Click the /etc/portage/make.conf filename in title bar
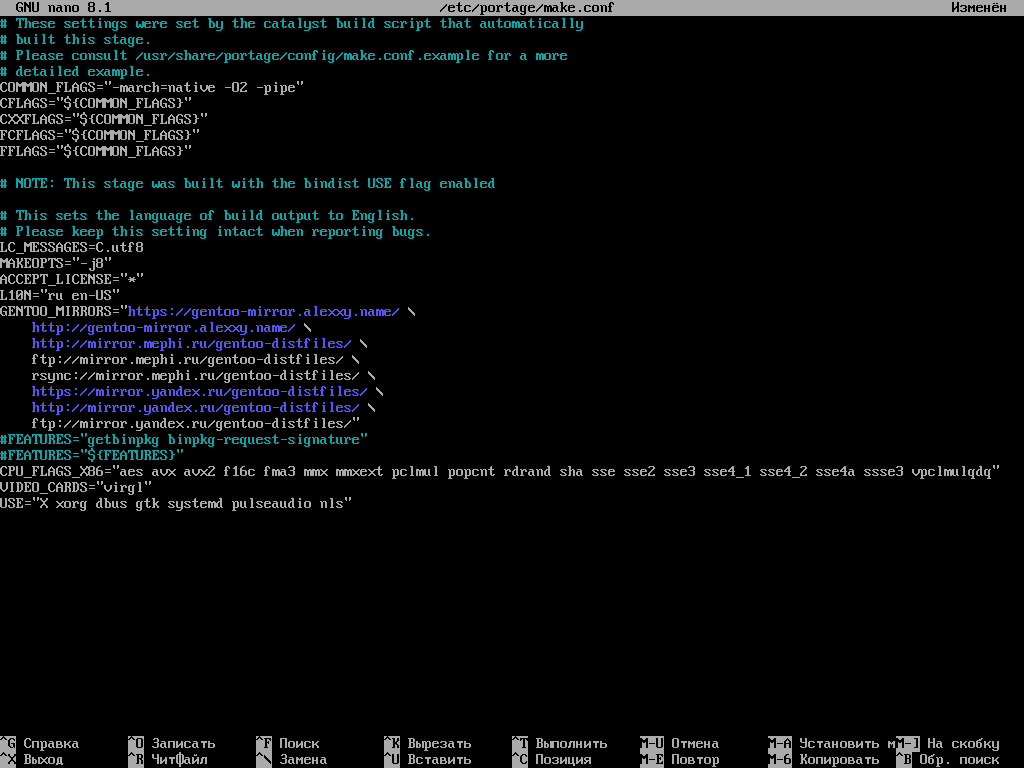This screenshot has height=768, width=1024. 526,8
